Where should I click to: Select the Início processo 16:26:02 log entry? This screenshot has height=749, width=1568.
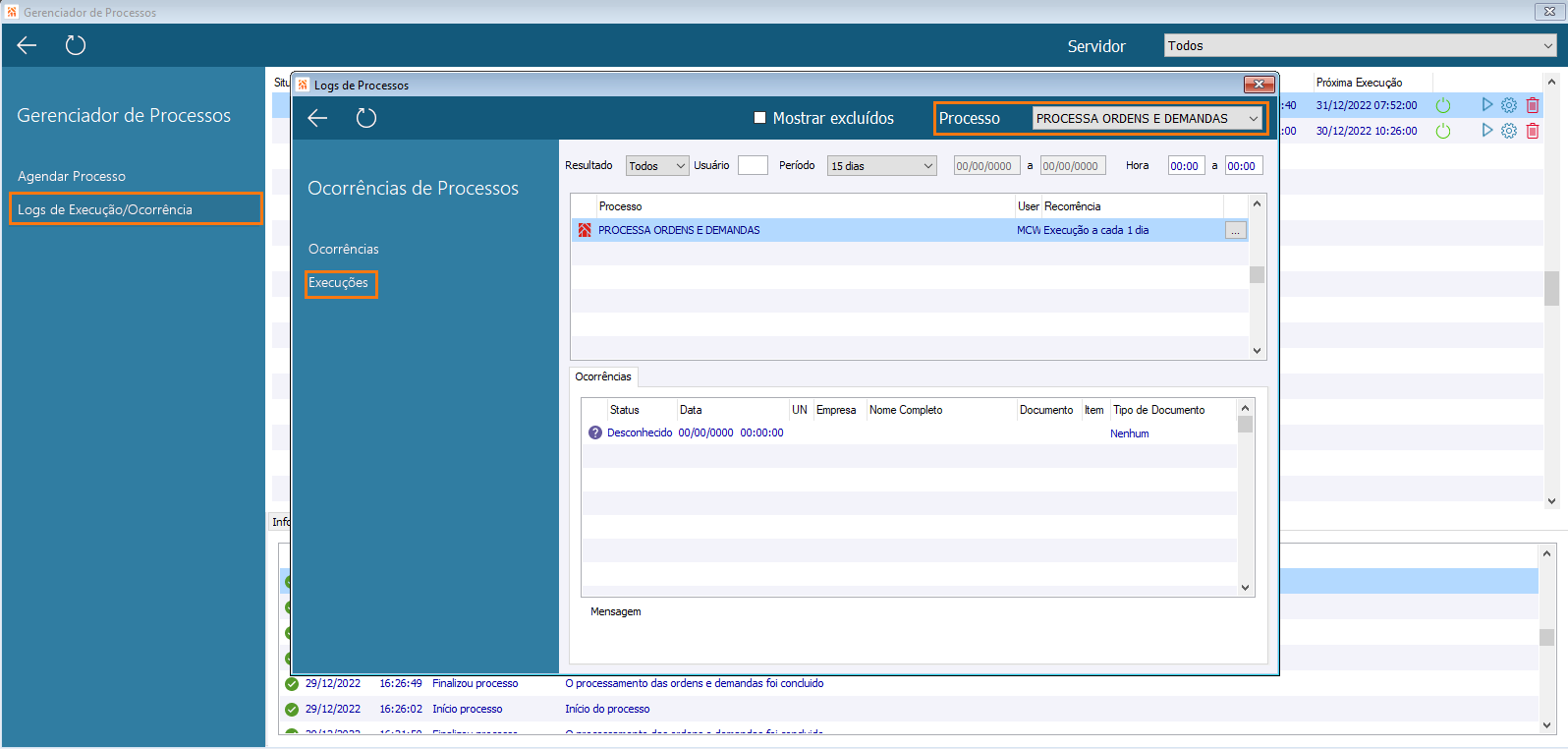(x=909, y=710)
